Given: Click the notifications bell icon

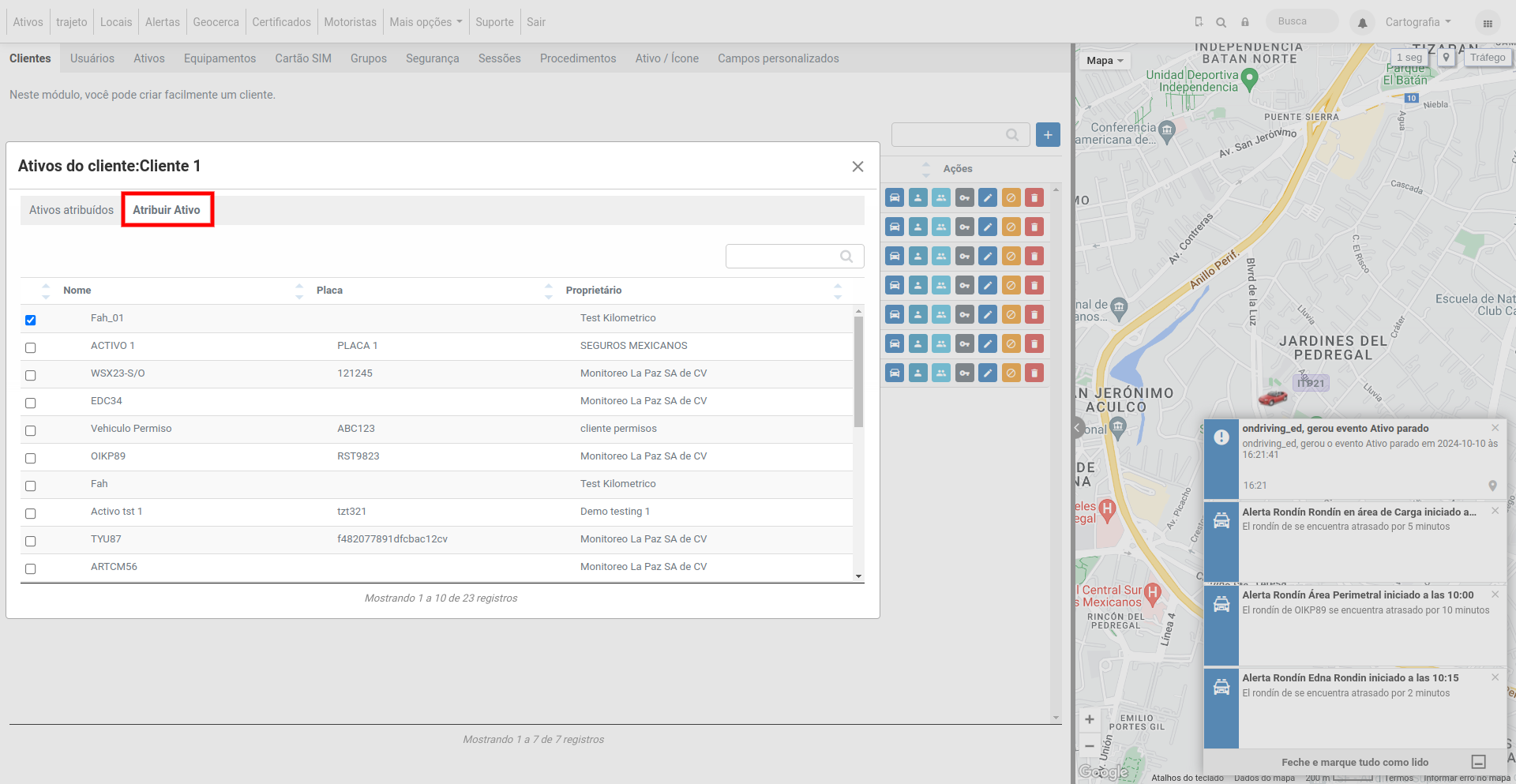Looking at the screenshot, I should 1362,23.
